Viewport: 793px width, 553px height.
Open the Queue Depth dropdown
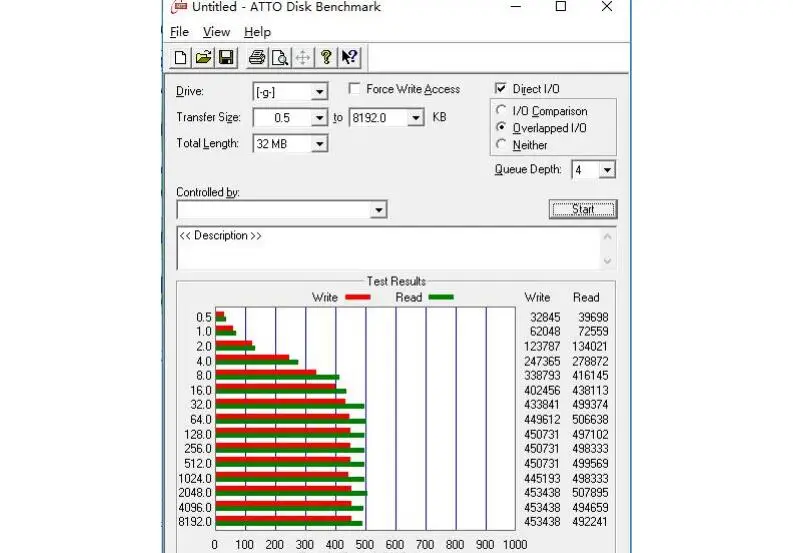pyautogui.click(x=607, y=170)
